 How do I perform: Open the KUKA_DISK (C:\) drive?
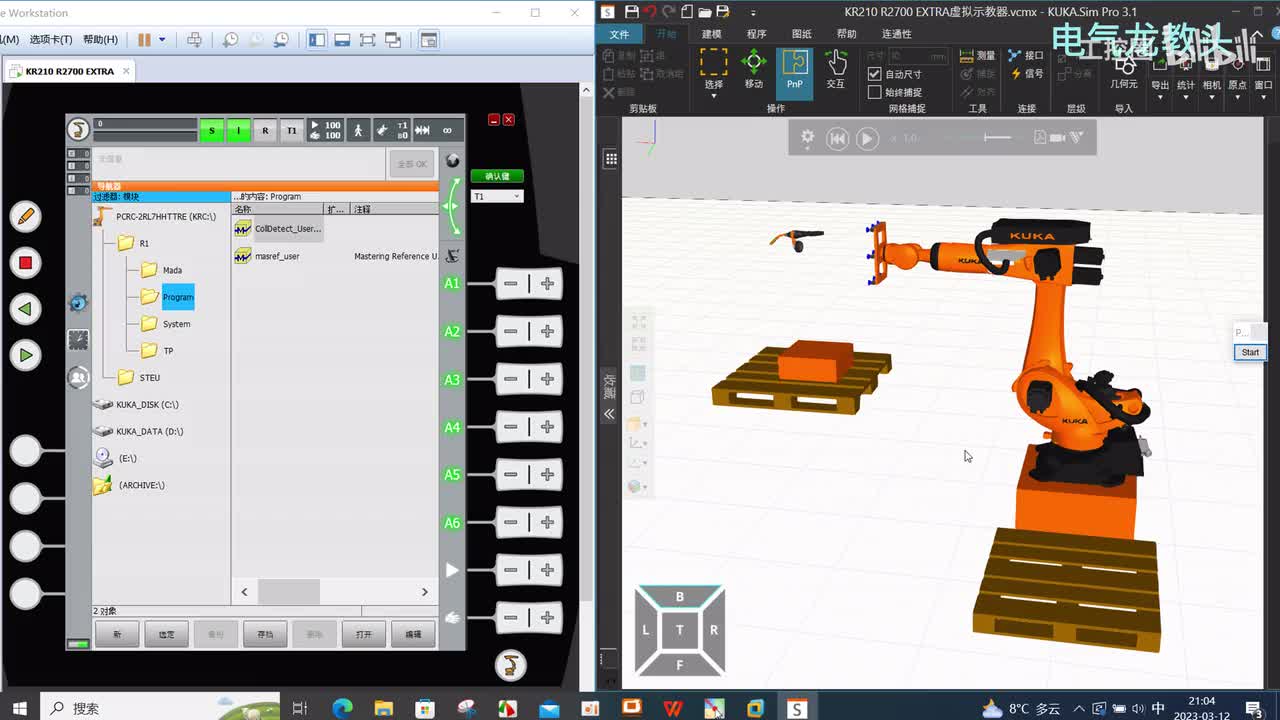(136, 404)
